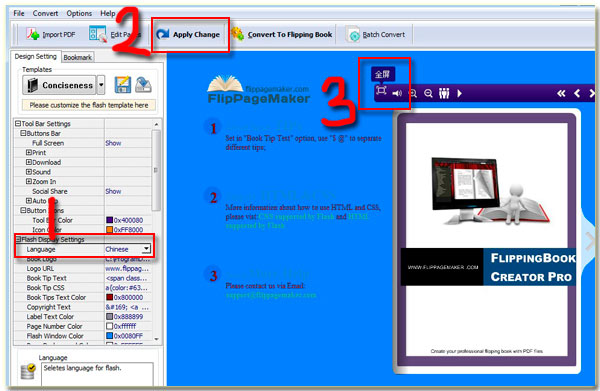Click the next page arrow on the book's right edge

point(590,241)
